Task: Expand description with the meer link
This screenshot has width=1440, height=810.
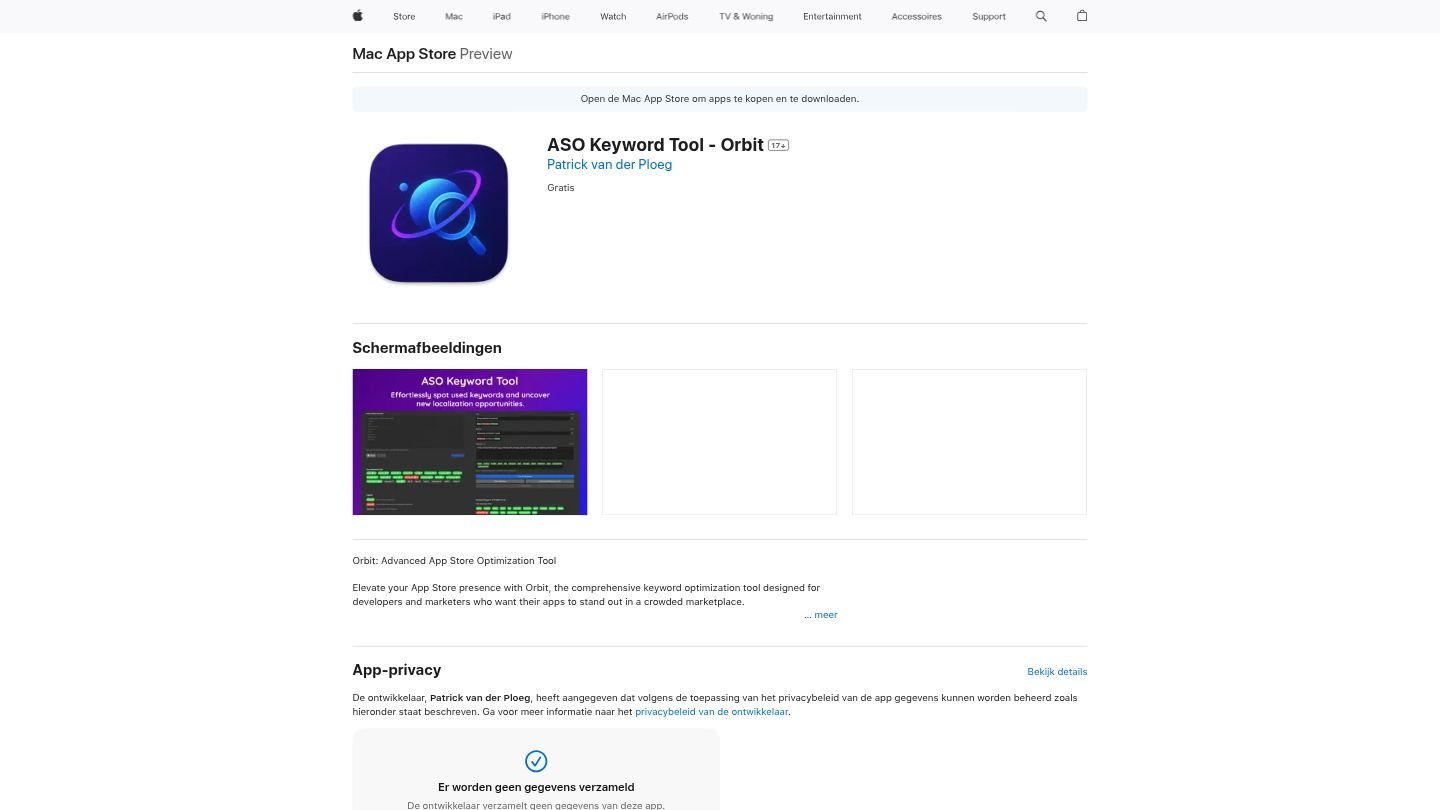Action: pyautogui.click(x=825, y=615)
